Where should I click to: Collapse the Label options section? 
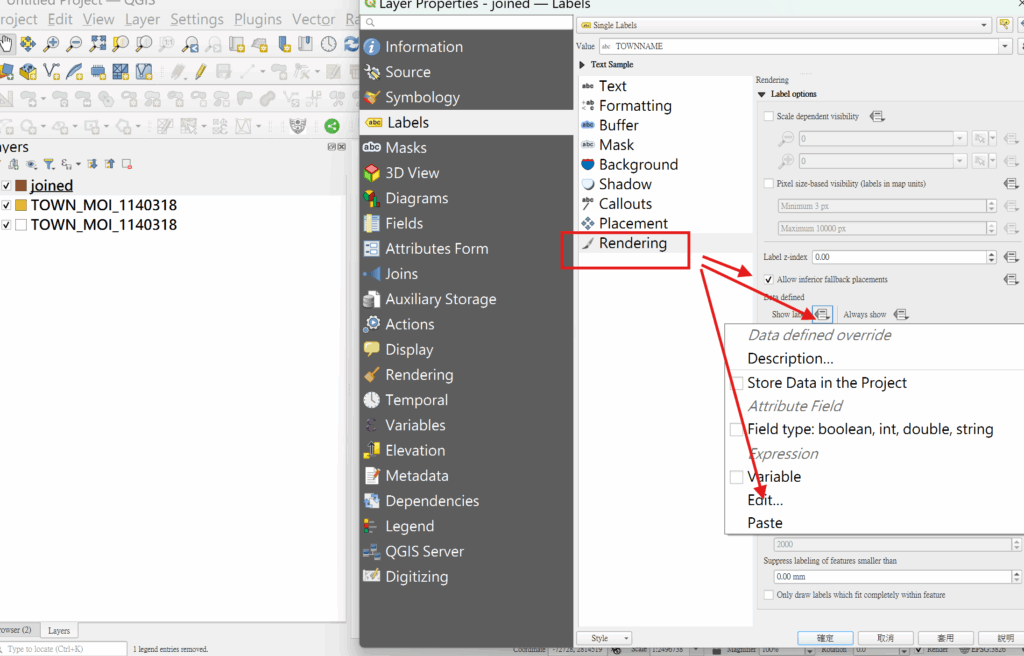761,94
